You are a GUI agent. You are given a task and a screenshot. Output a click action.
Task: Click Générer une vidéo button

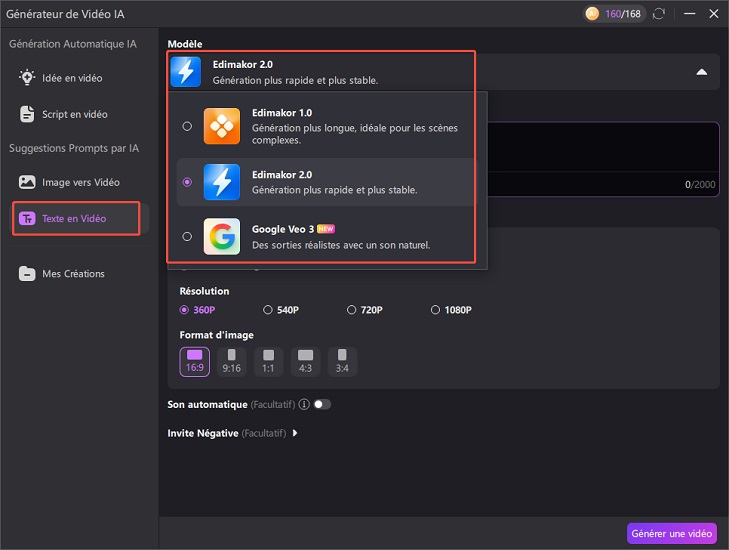[x=671, y=533]
